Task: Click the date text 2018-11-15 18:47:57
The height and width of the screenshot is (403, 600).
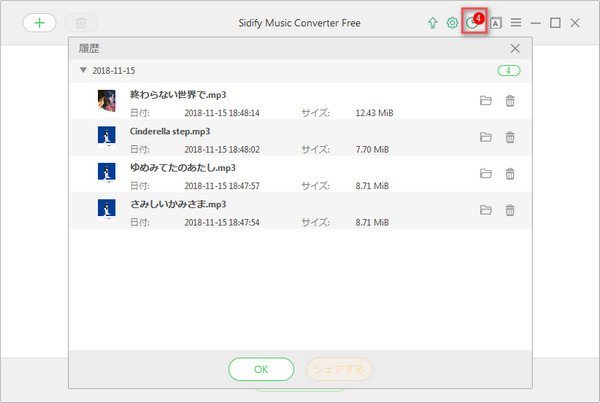Action: coord(222,186)
